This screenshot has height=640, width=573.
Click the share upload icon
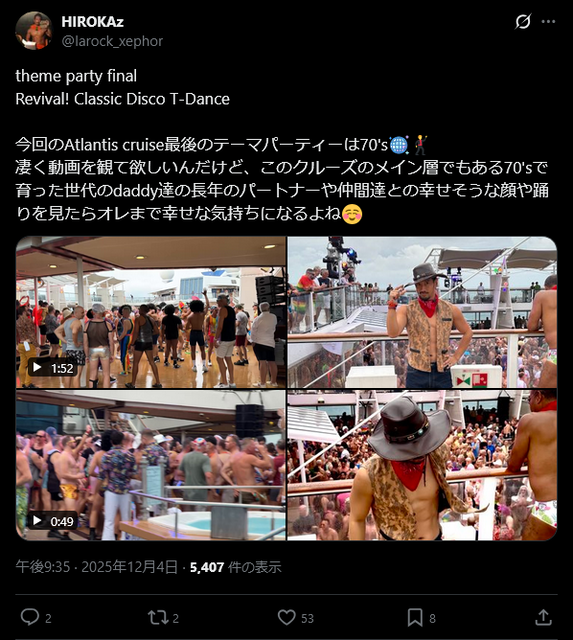[543, 617]
